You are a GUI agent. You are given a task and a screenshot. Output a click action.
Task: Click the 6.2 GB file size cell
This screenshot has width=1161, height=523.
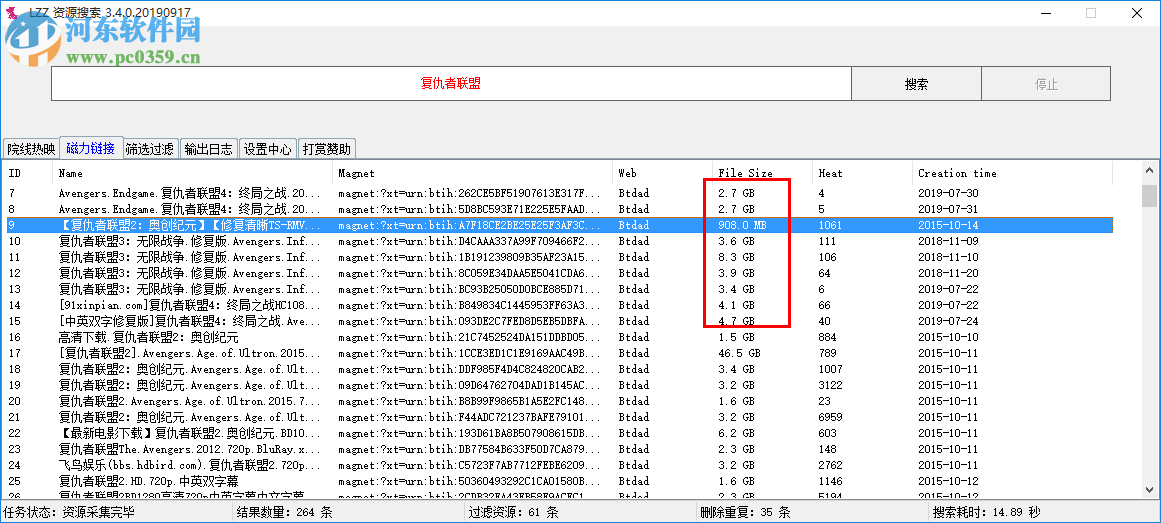736,433
